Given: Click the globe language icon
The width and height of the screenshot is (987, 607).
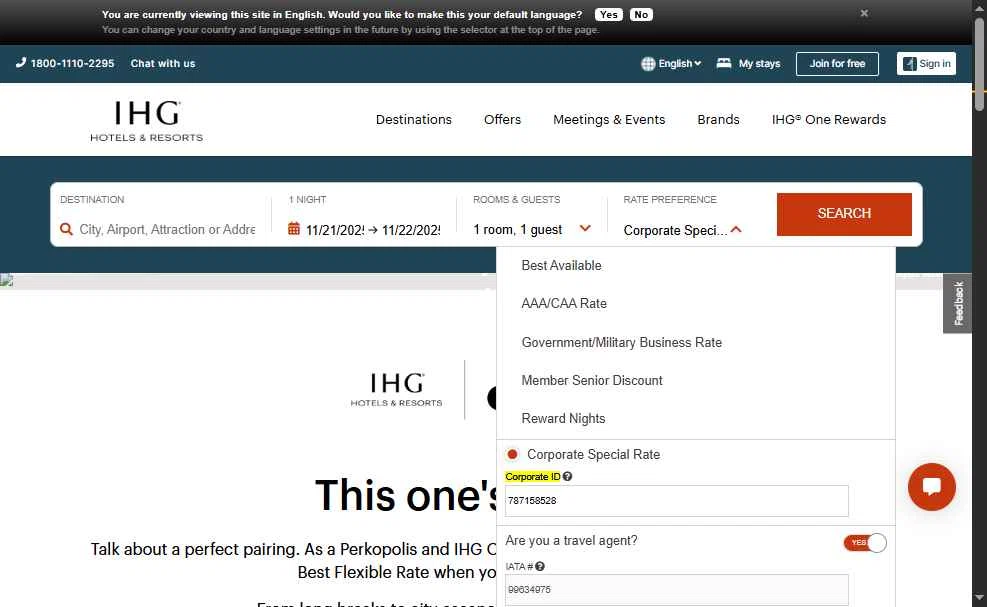Looking at the screenshot, I should tap(648, 64).
